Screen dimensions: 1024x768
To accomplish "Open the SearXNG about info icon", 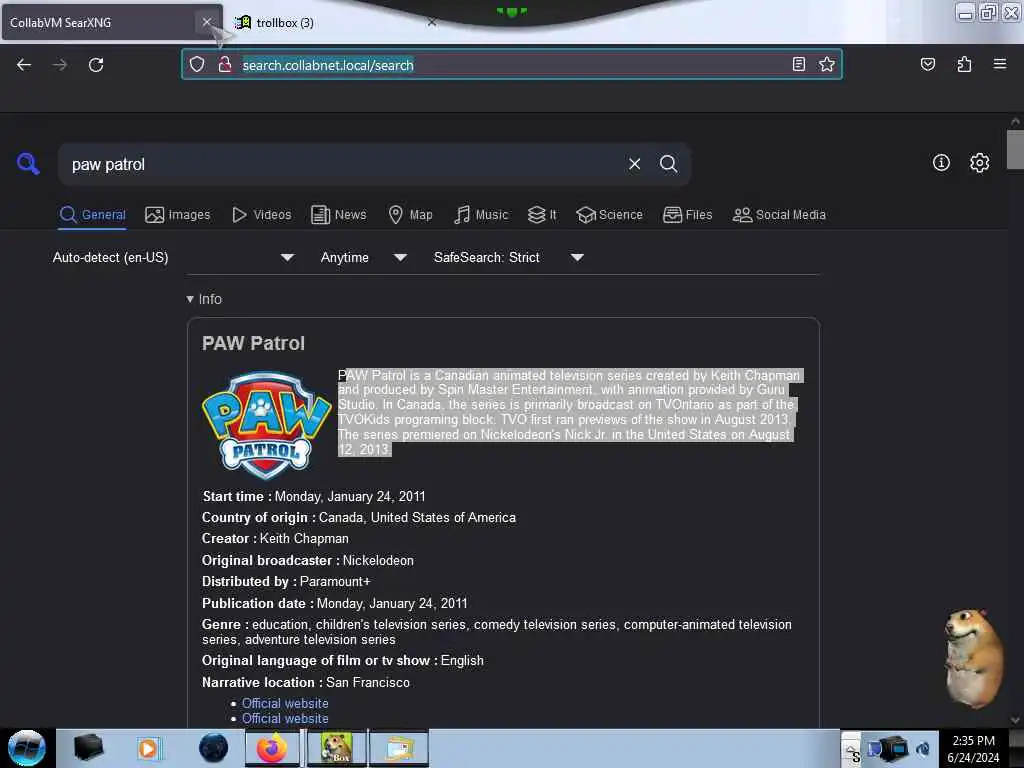I will [941, 163].
